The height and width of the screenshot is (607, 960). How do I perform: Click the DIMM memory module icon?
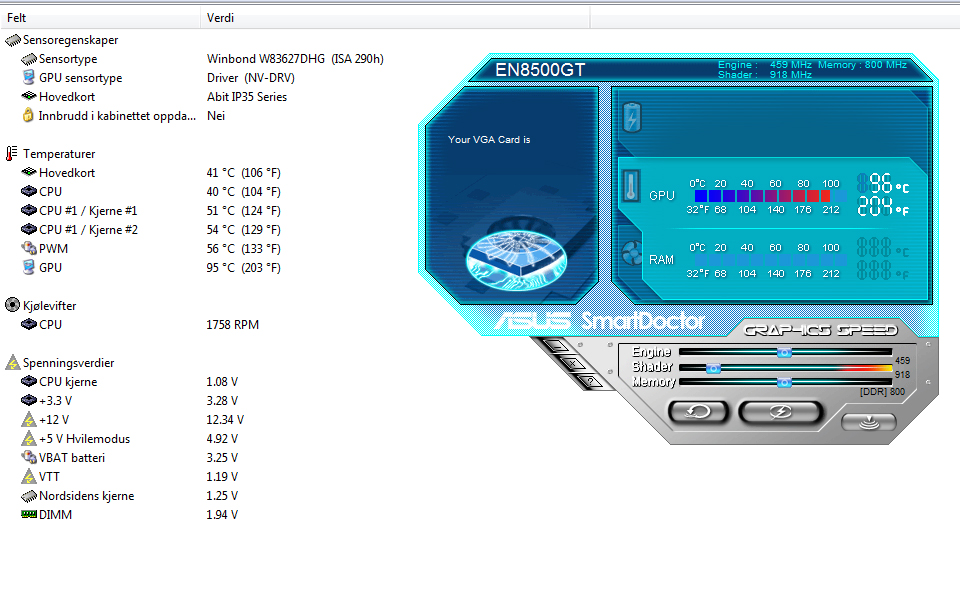29,515
